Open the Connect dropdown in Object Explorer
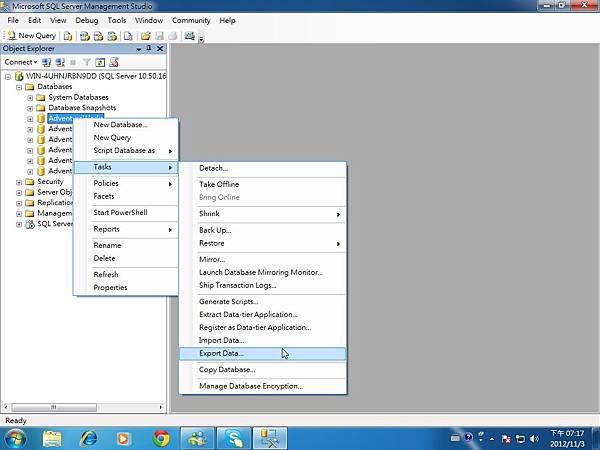Image resolution: width=600 pixels, height=450 pixels. pyautogui.click(x=21, y=62)
